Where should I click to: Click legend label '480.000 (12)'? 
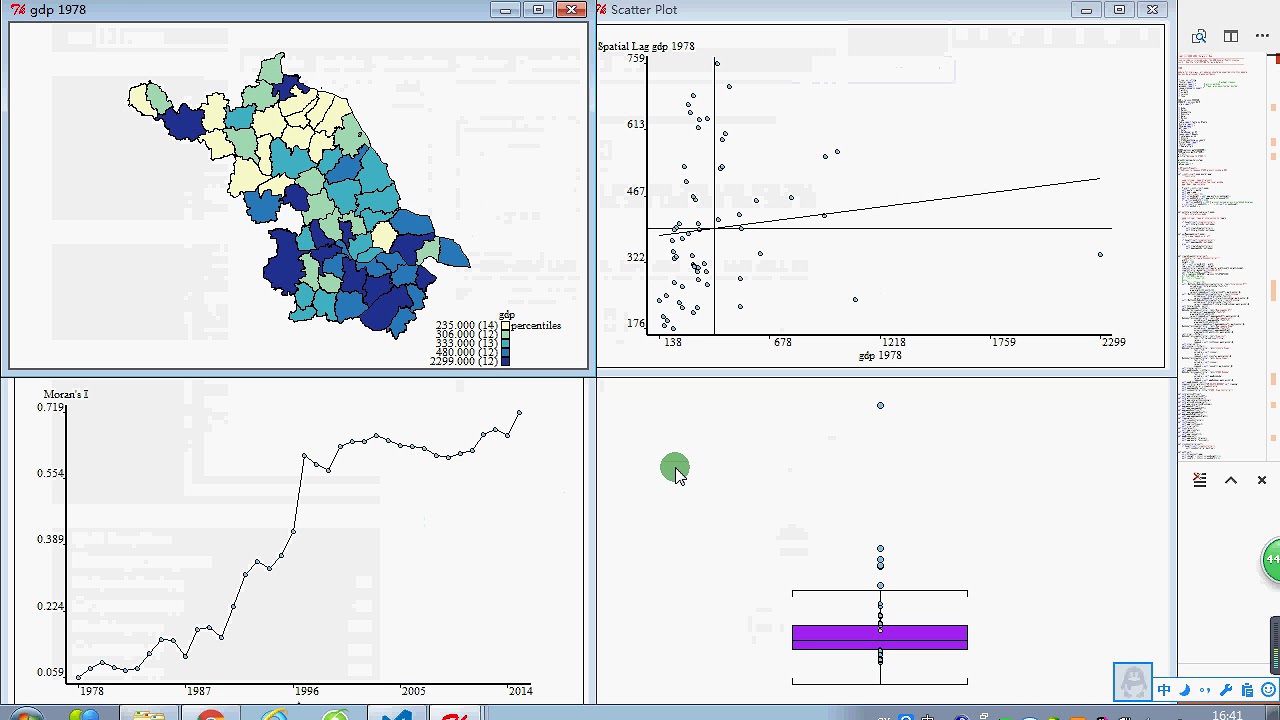(x=467, y=353)
